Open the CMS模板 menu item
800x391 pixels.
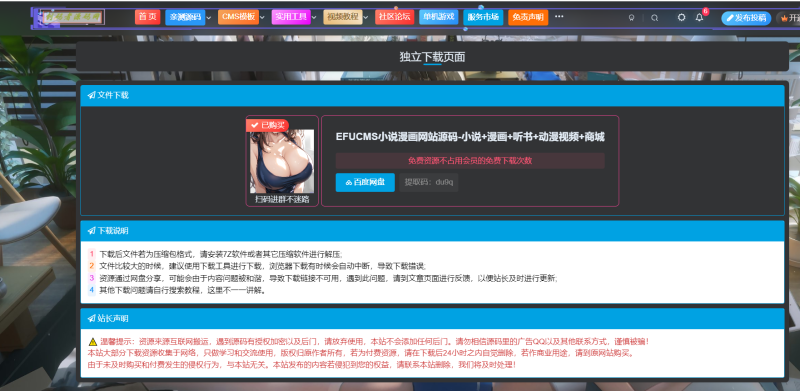point(238,17)
